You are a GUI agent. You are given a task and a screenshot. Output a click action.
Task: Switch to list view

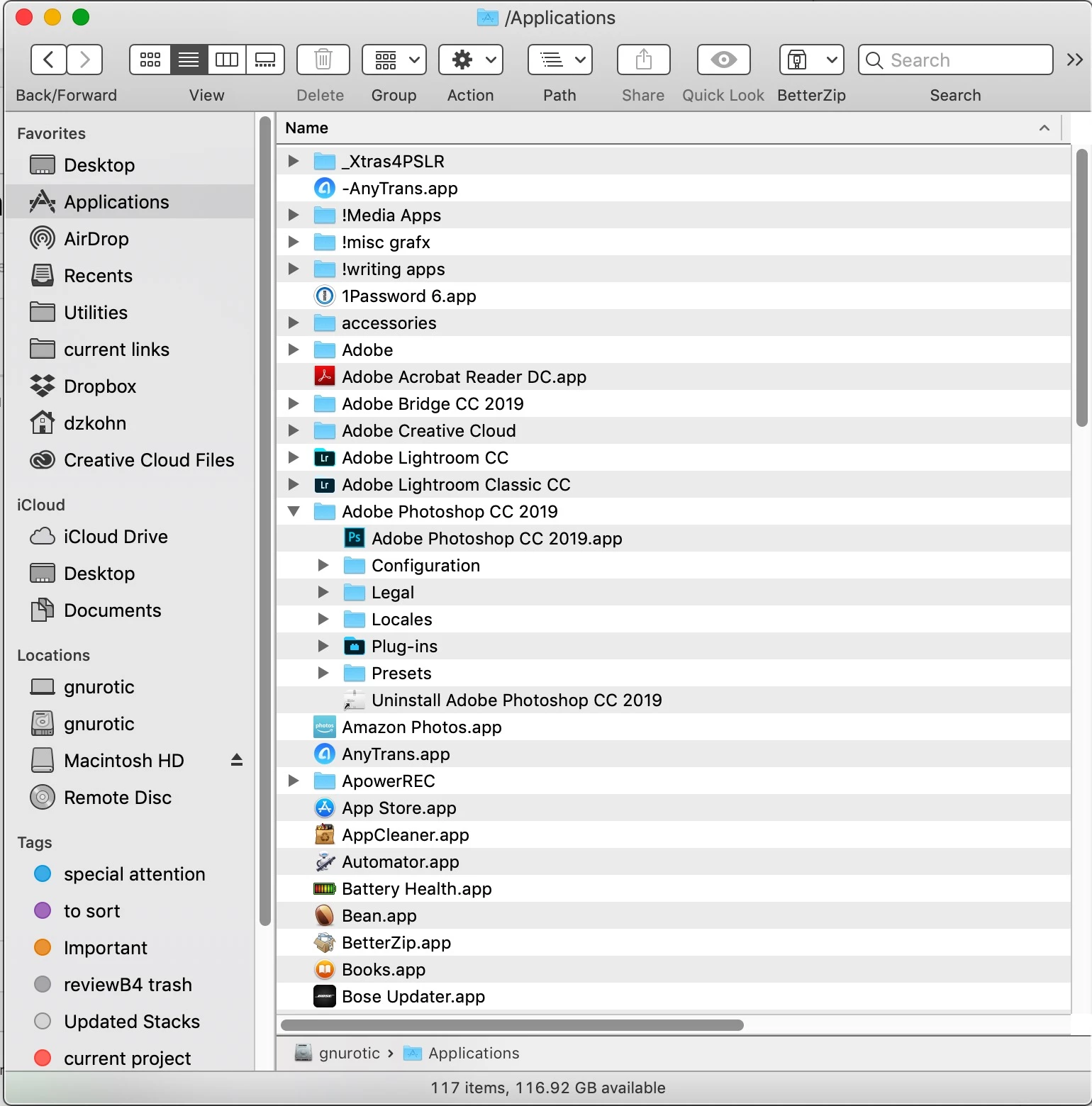189,60
